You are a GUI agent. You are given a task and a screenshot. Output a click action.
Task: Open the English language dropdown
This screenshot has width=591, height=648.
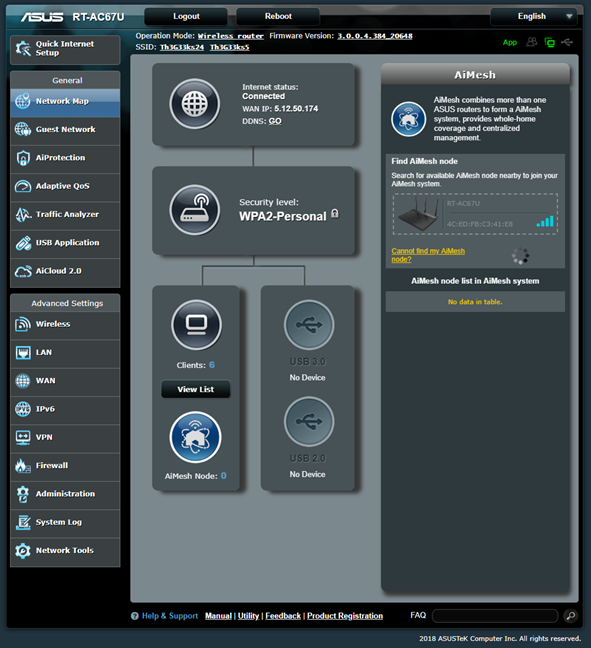click(x=534, y=17)
